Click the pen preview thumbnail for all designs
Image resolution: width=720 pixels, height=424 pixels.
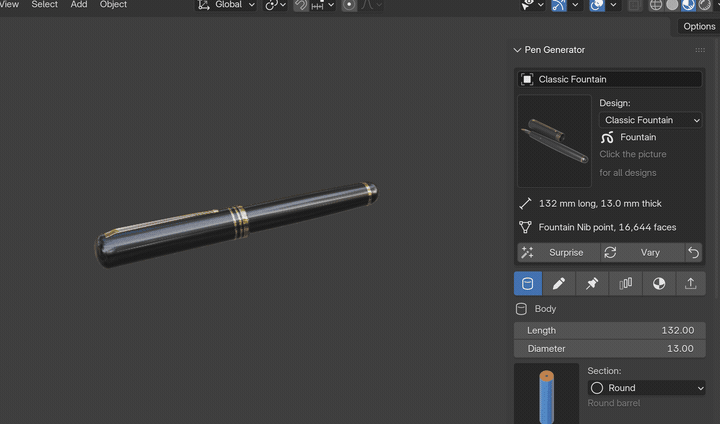click(554, 141)
